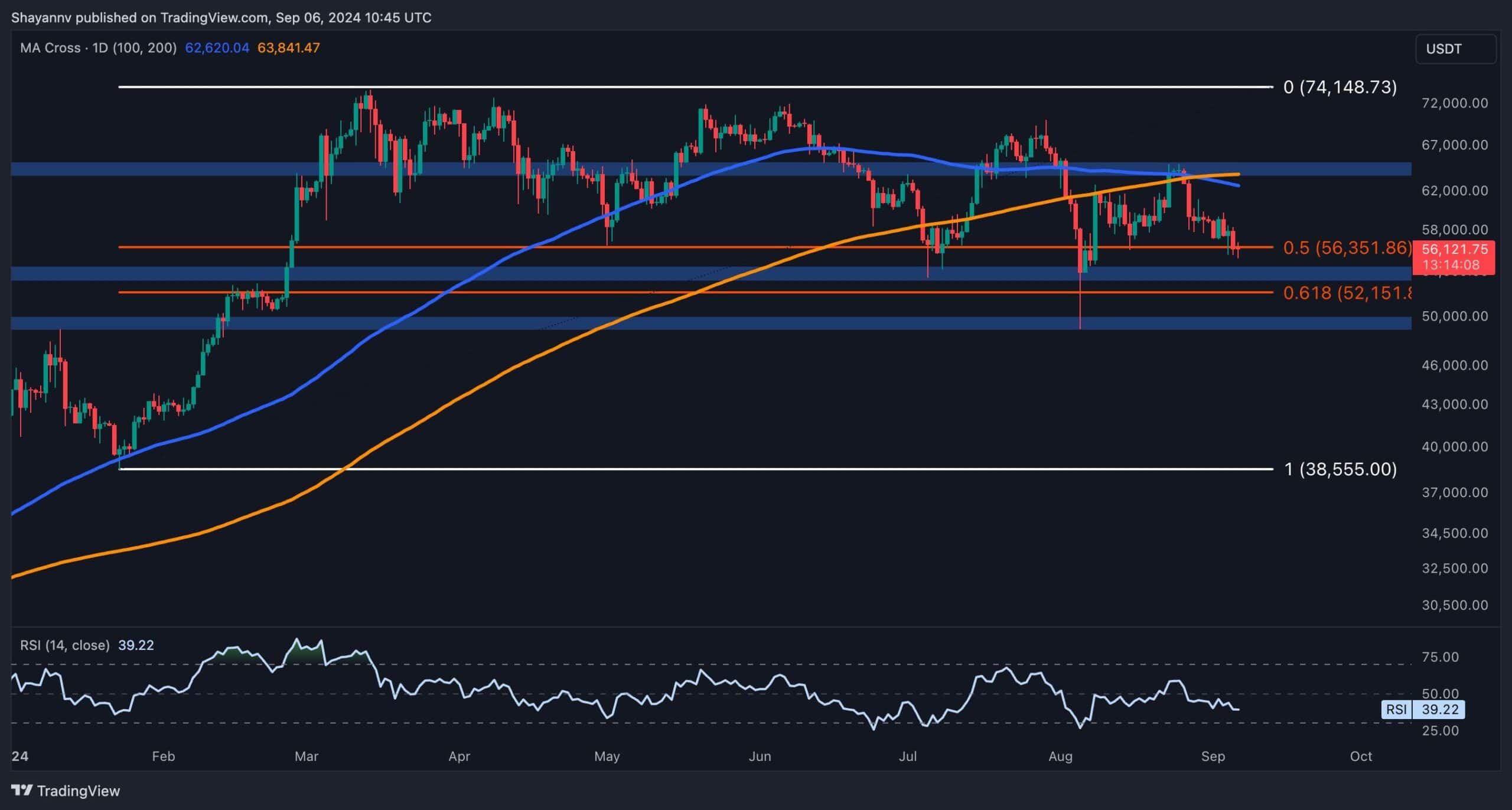Click the RSI 75.00 scale label
Screen dimensions: 1512x810
coord(1440,657)
